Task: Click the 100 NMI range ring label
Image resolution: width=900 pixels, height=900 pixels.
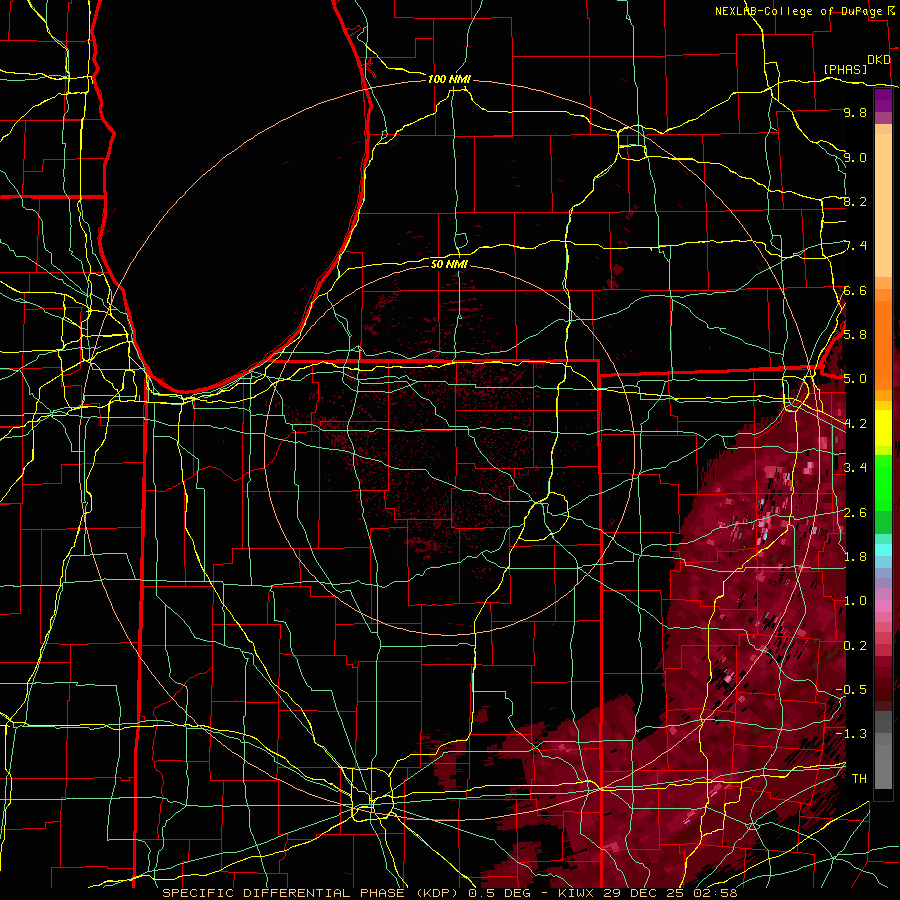Action: (449, 79)
